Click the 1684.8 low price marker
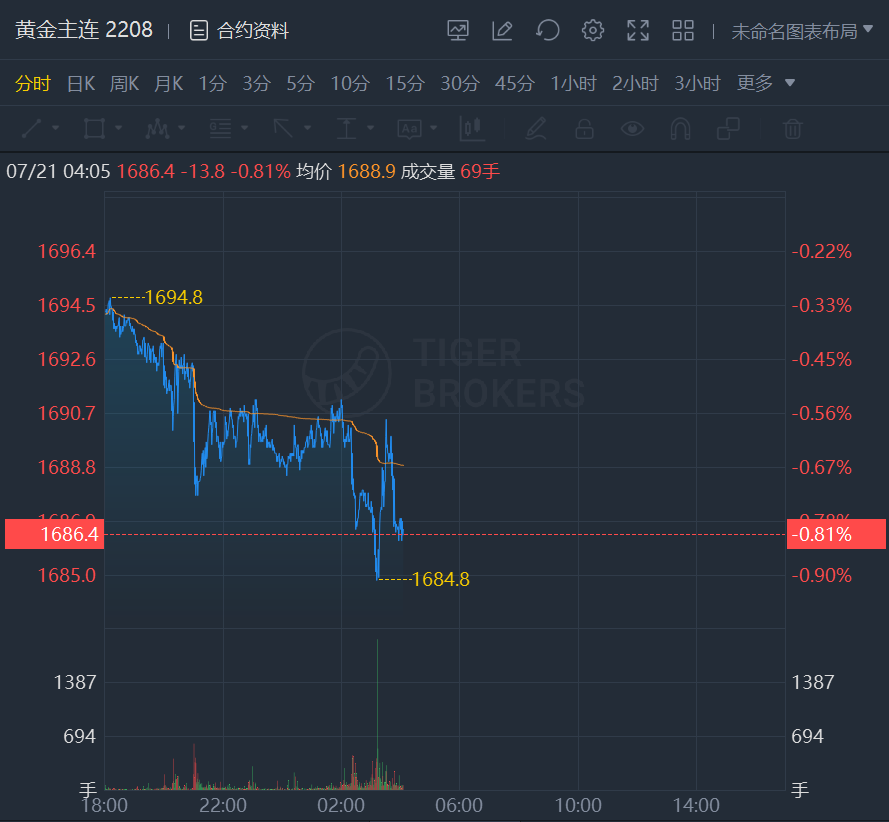 (x=441, y=579)
